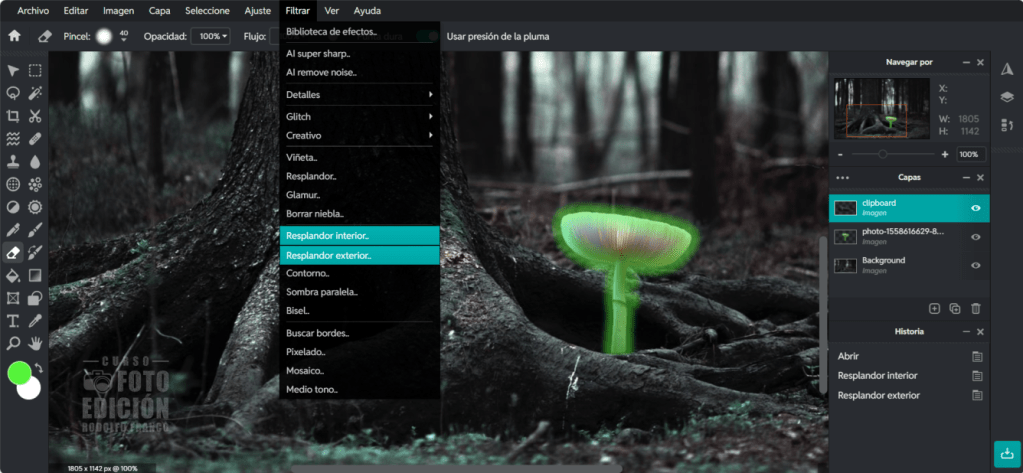This screenshot has width=1023, height=473.
Task: Expand the Creativo submenu
Action: (359, 135)
